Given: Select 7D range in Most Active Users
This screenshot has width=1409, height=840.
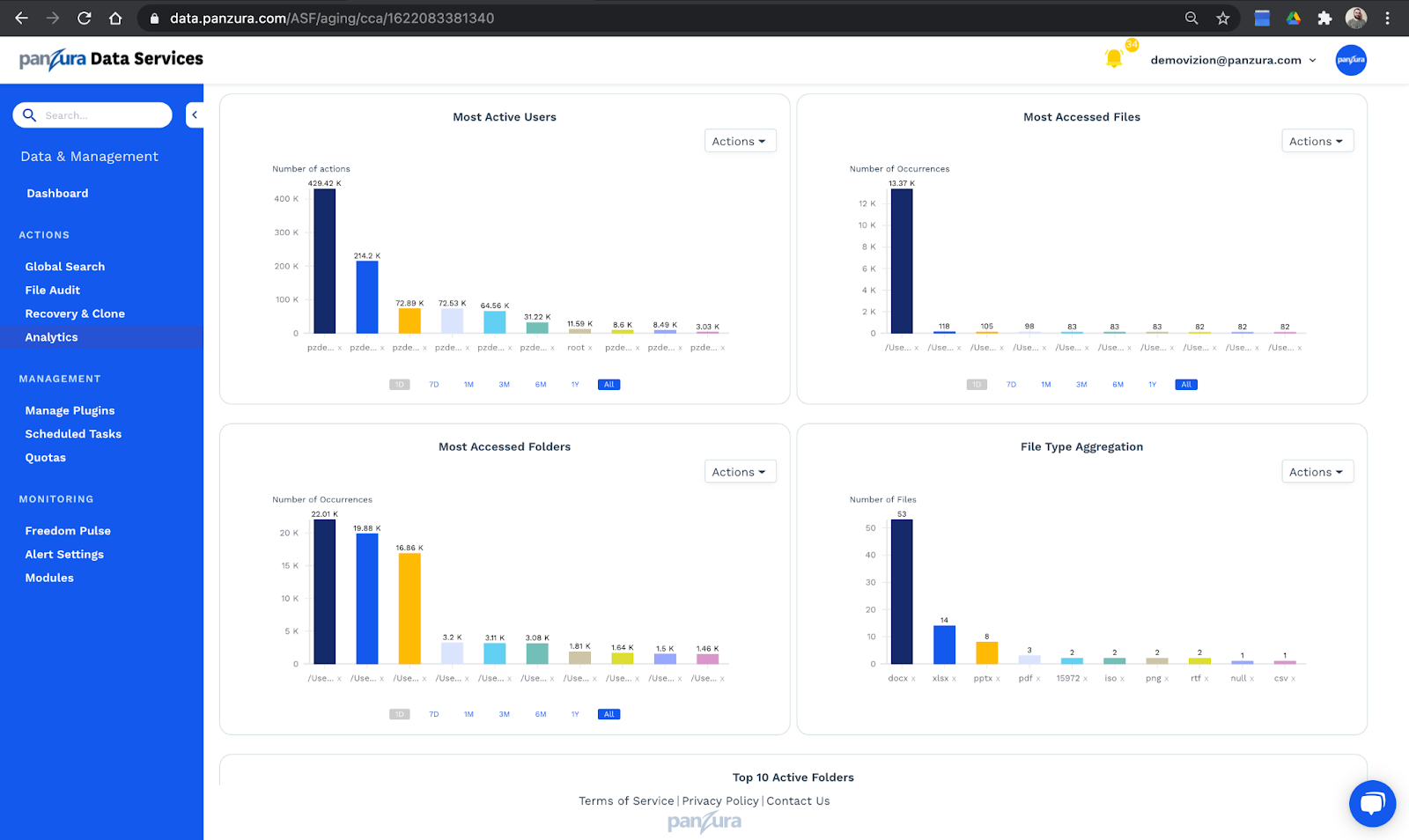Looking at the screenshot, I should tap(434, 385).
